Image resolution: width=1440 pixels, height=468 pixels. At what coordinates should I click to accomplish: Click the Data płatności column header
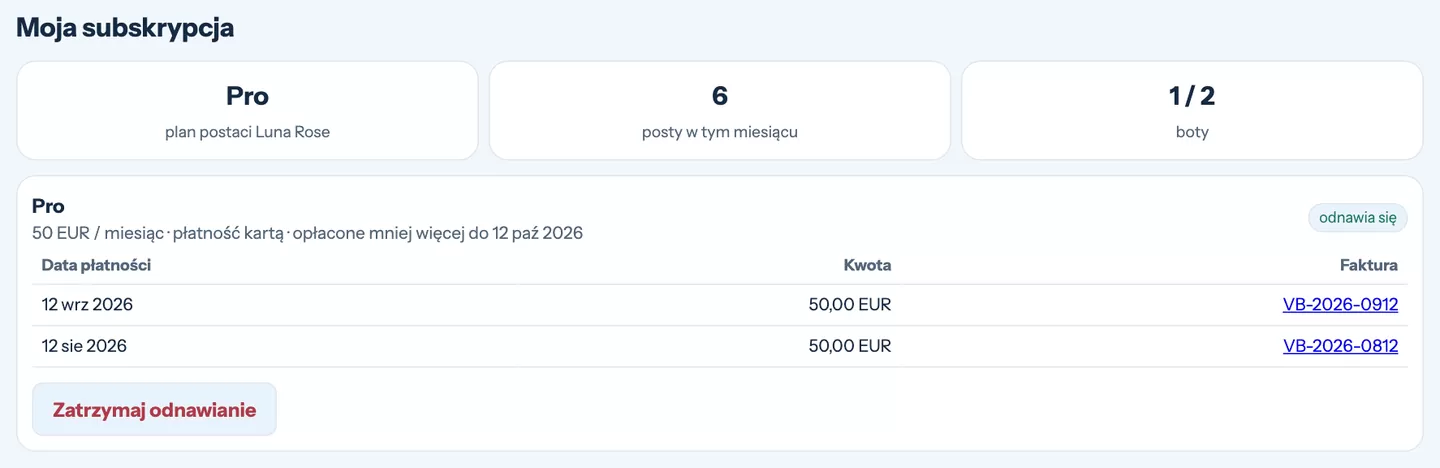[x=96, y=265]
